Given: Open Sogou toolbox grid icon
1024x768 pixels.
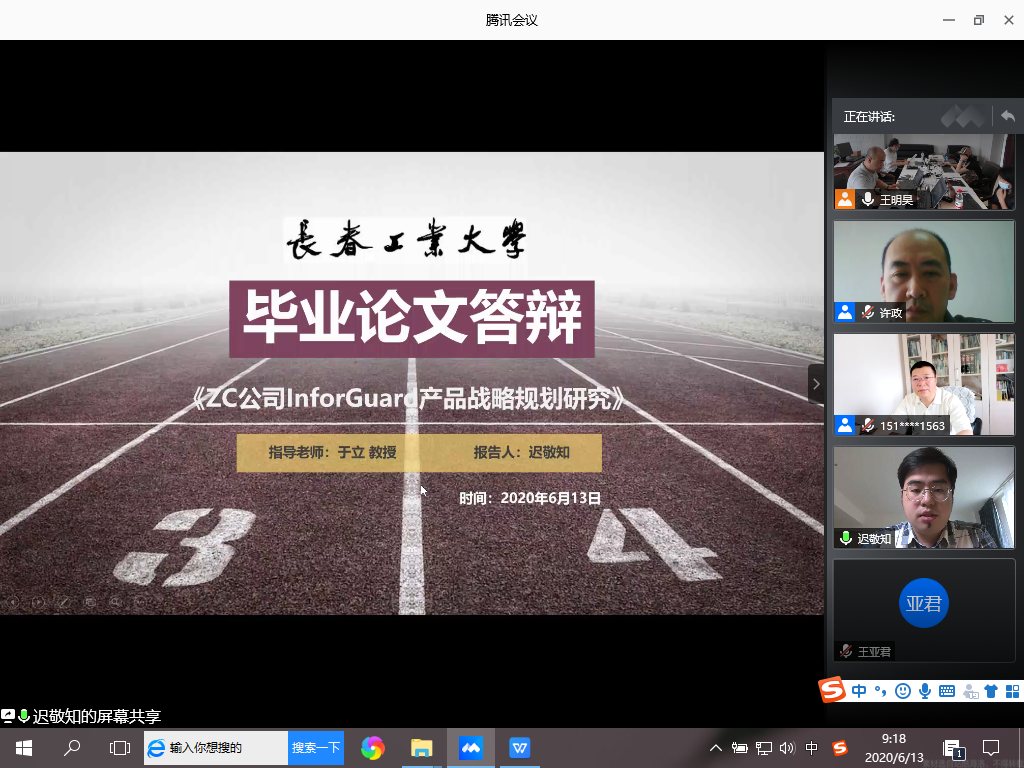Looking at the screenshot, I should coord(1012,691).
